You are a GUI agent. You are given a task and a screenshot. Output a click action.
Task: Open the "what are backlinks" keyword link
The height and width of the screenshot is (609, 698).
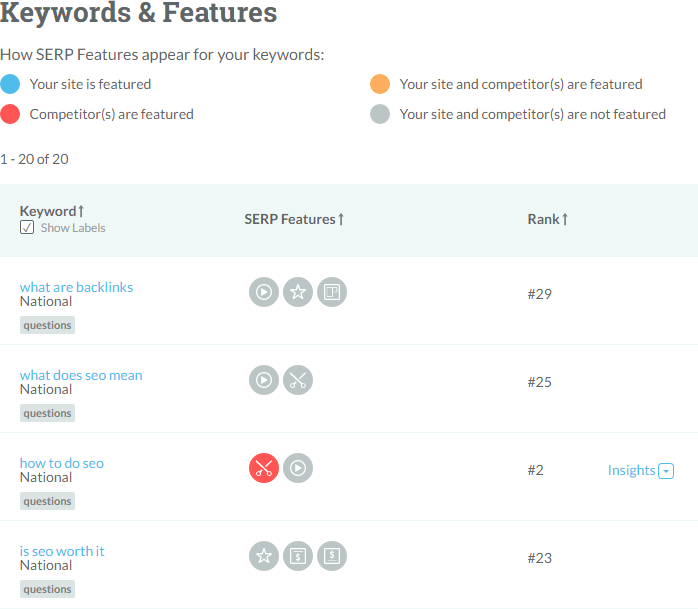click(x=76, y=287)
